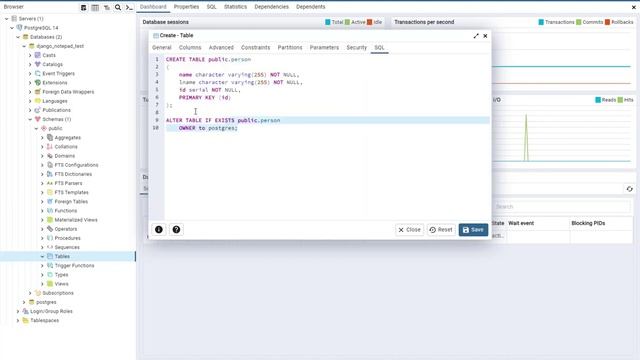Open the Dependents tab in main window
Viewport: 640px width, 360px height.
click(311, 7)
